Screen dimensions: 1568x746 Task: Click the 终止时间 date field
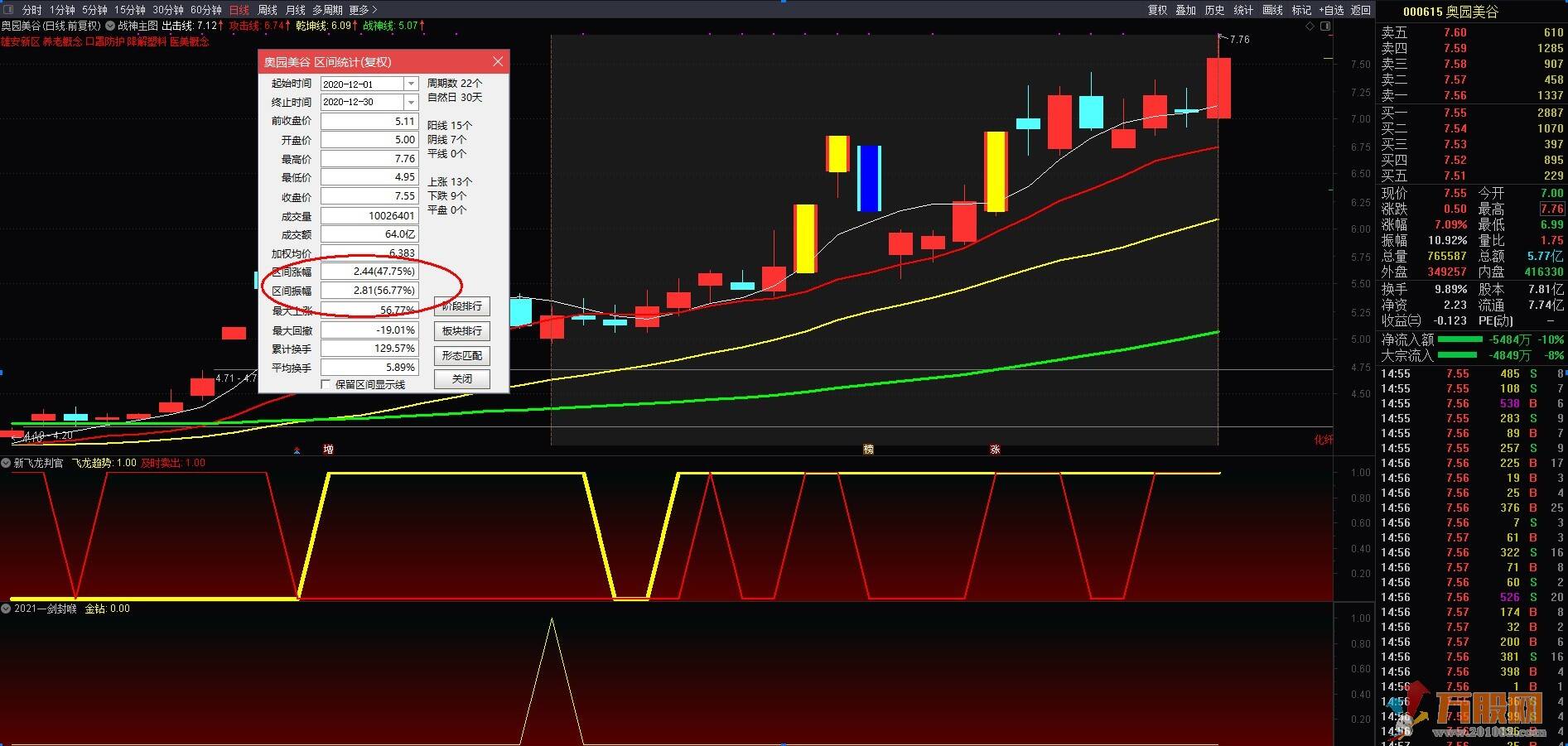[369, 102]
